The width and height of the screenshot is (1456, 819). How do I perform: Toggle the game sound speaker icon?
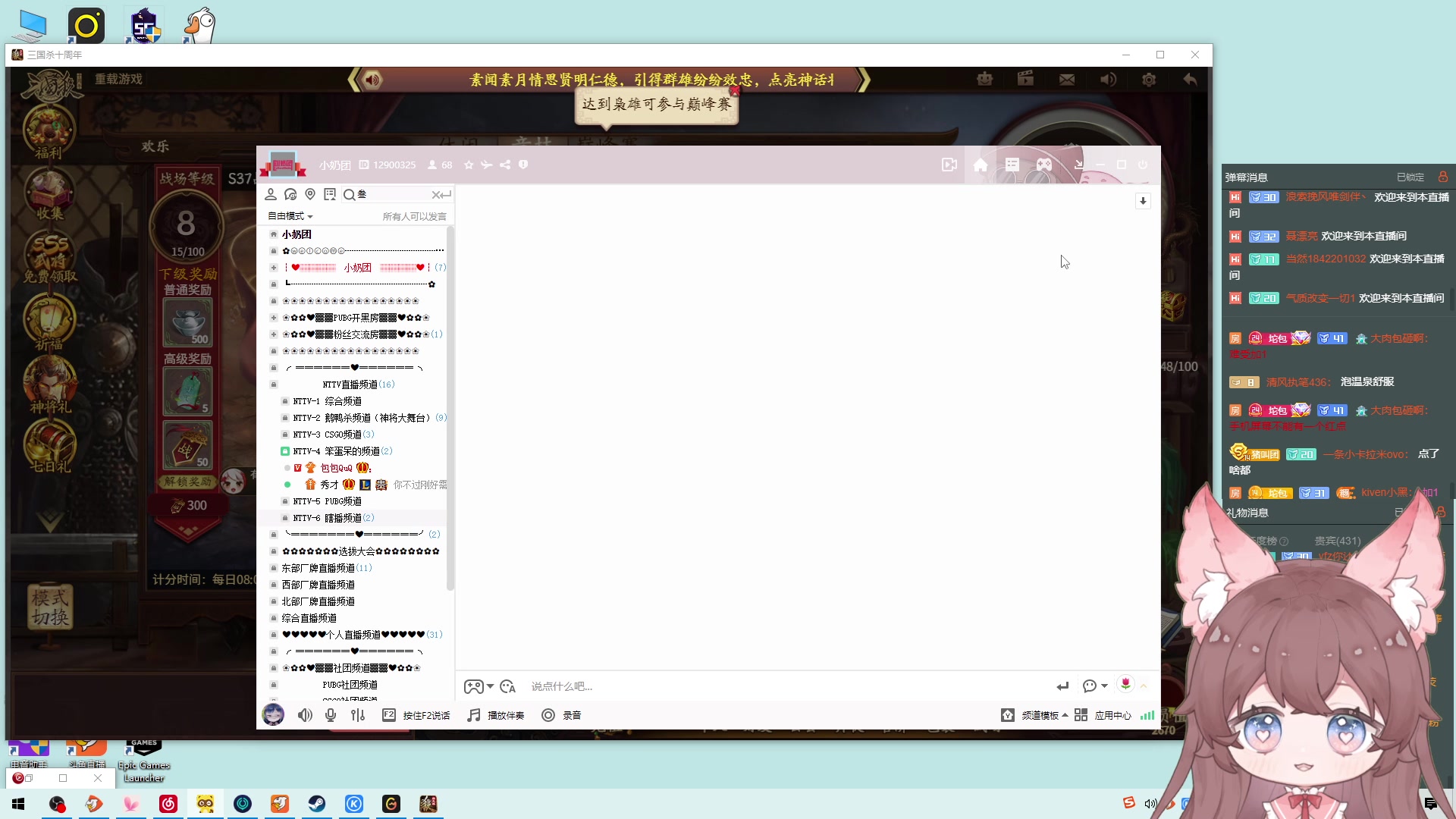1108,80
